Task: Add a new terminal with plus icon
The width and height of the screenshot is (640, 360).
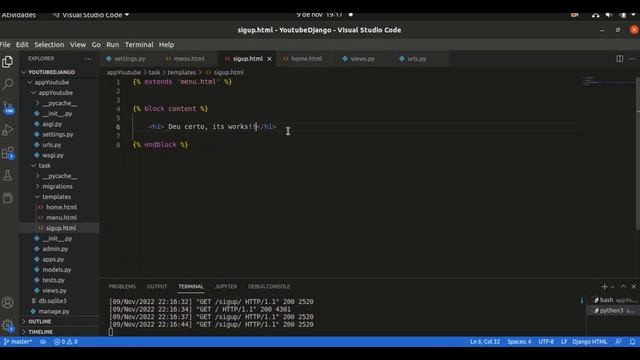Action: (x=604, y=287)
